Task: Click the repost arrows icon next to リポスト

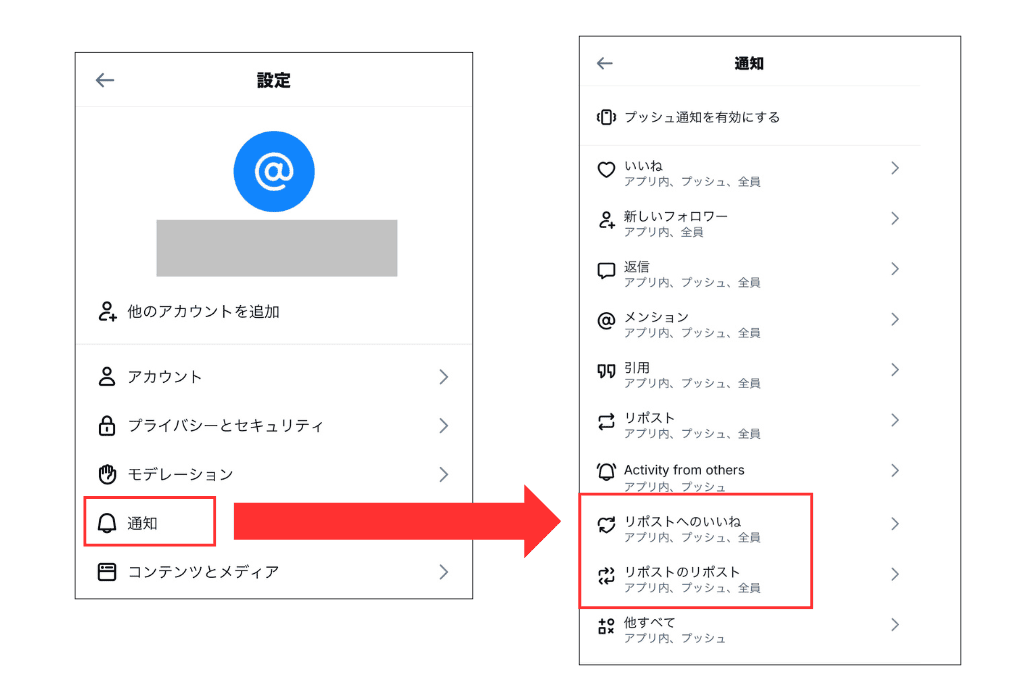Action: click(x=606, y=422)
